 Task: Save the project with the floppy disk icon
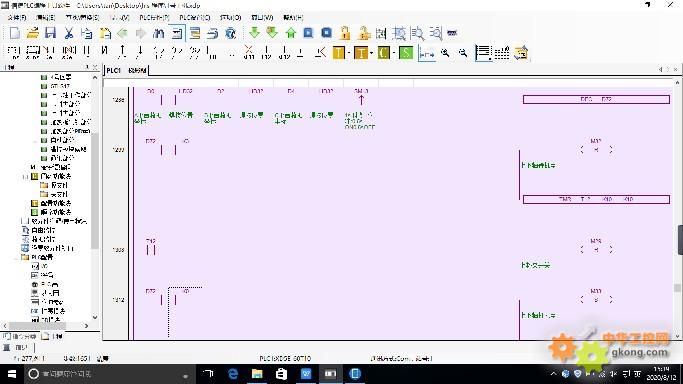pos(51,33)
